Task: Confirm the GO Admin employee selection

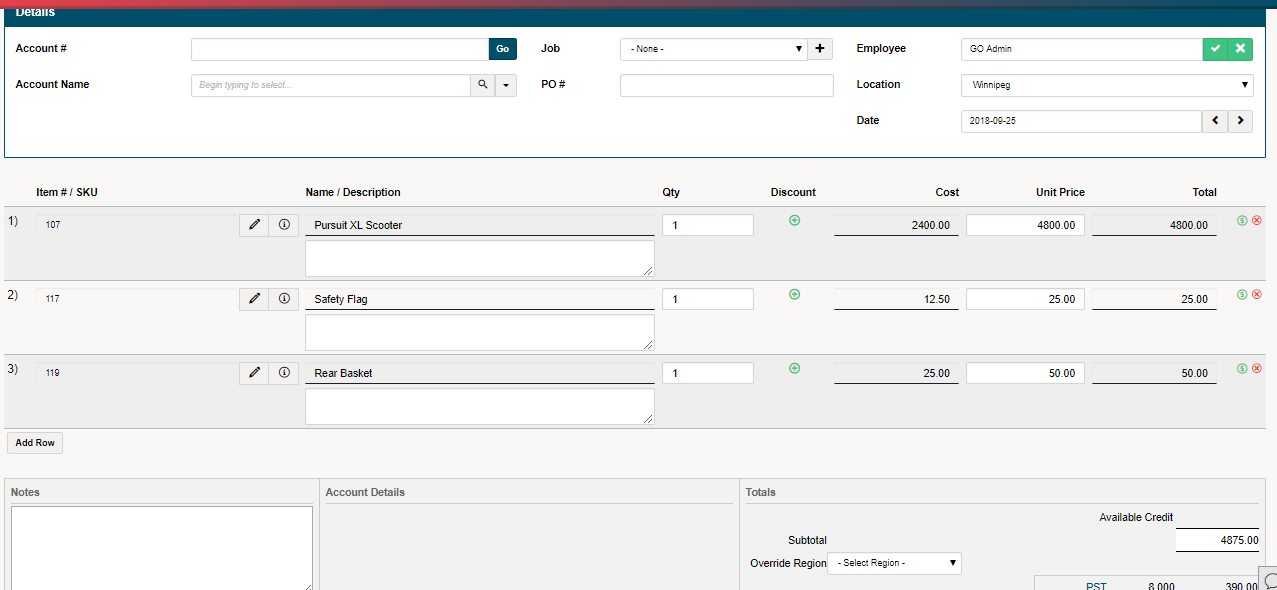Action: tap(1214, 48)
